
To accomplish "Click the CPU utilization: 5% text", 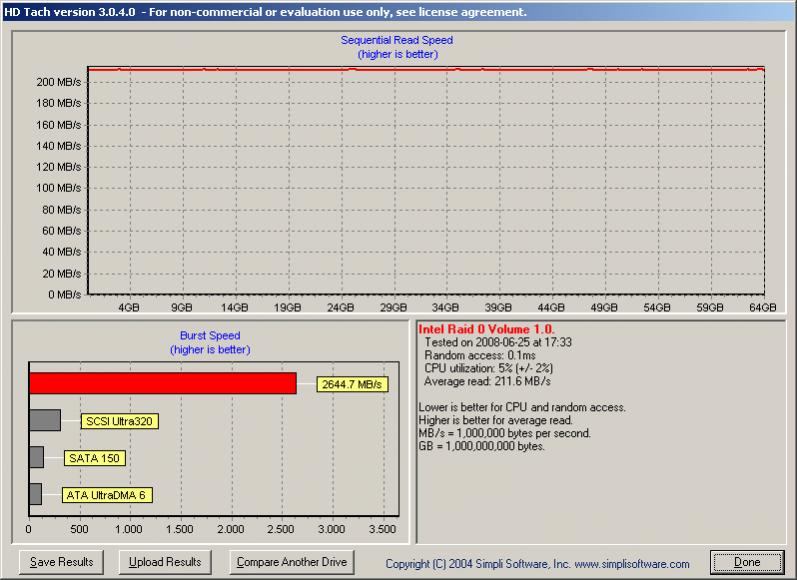I will [488, 368].
